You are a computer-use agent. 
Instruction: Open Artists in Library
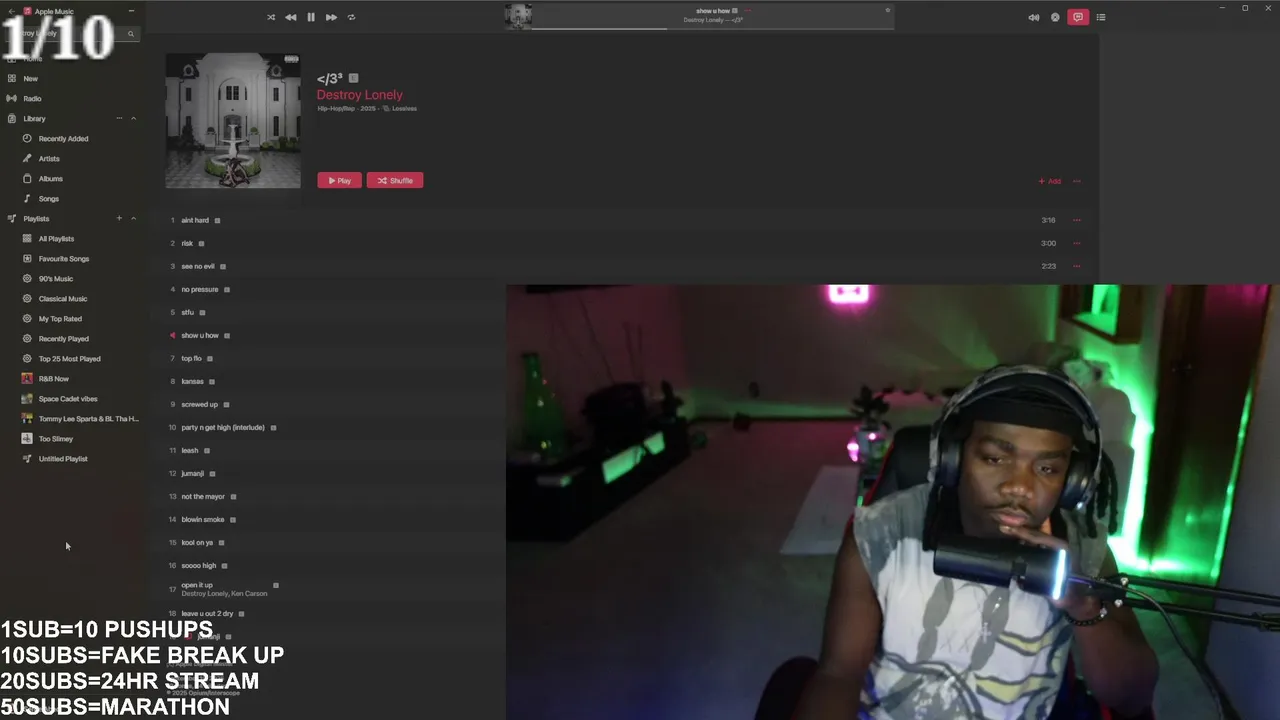(49, 158)
